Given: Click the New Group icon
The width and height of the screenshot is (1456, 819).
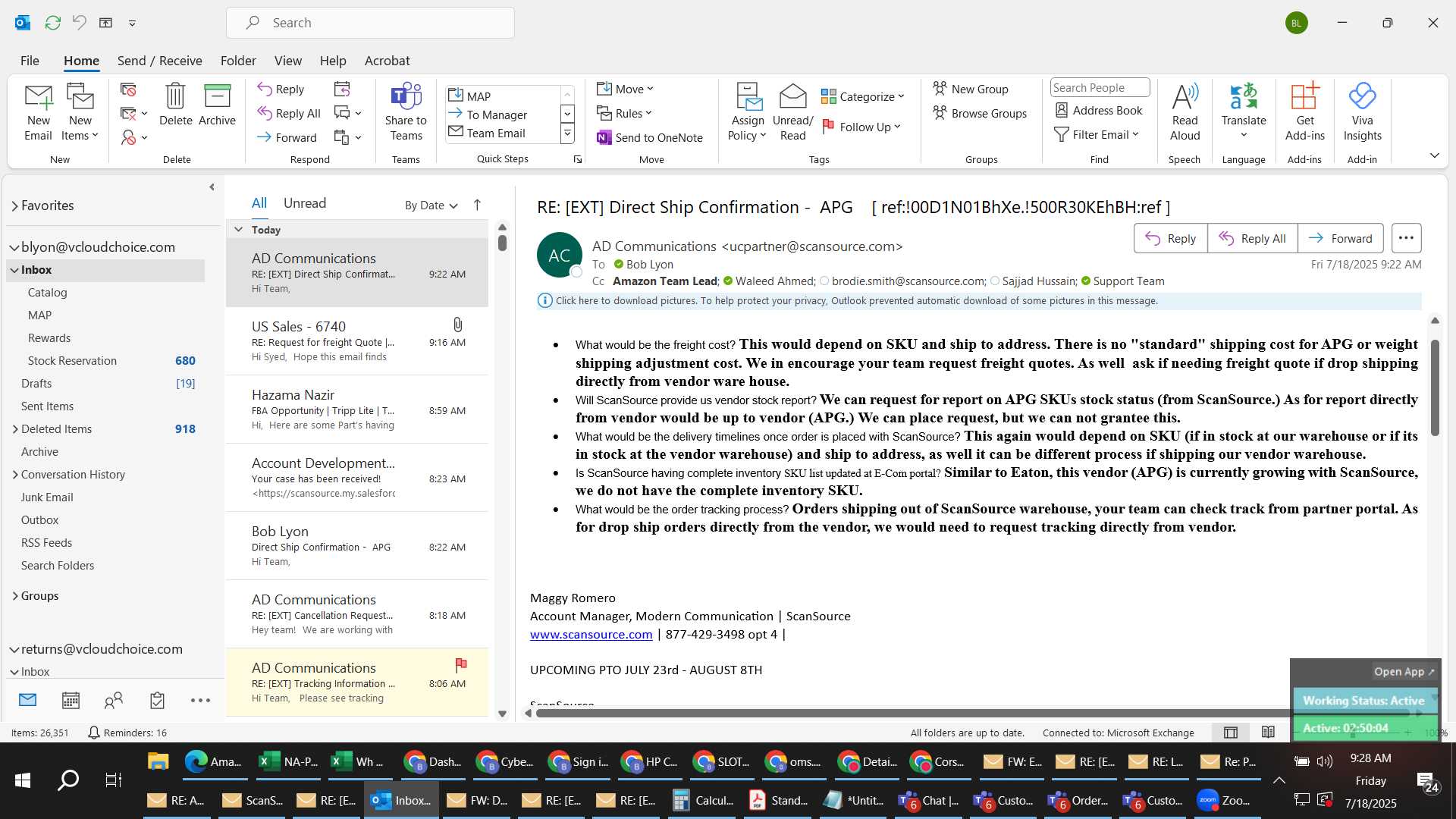Looking at the screenshot, I should (x=940, y=89).
